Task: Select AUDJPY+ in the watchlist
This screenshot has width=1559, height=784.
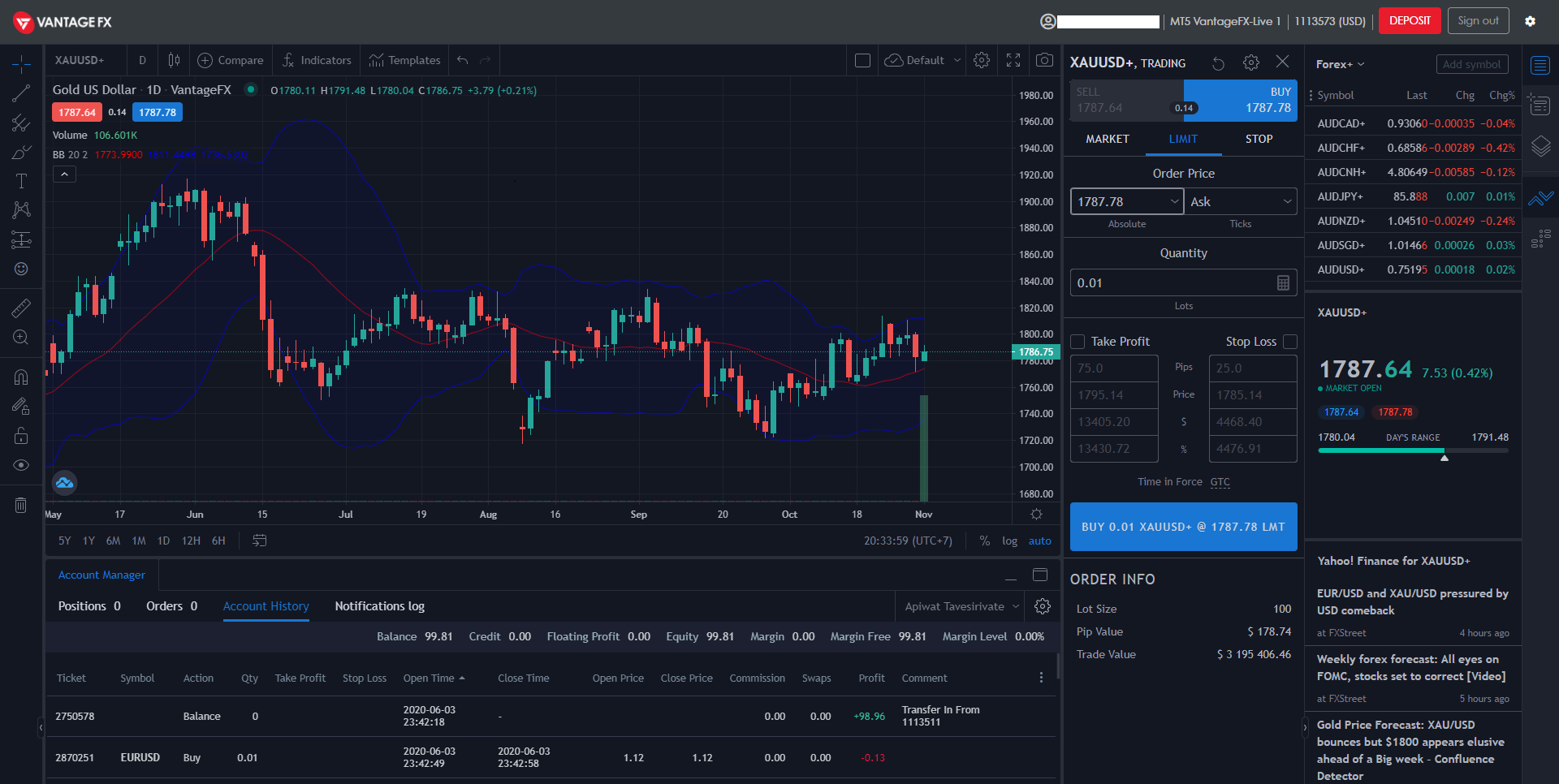Action: click(x=1414, y=196)
